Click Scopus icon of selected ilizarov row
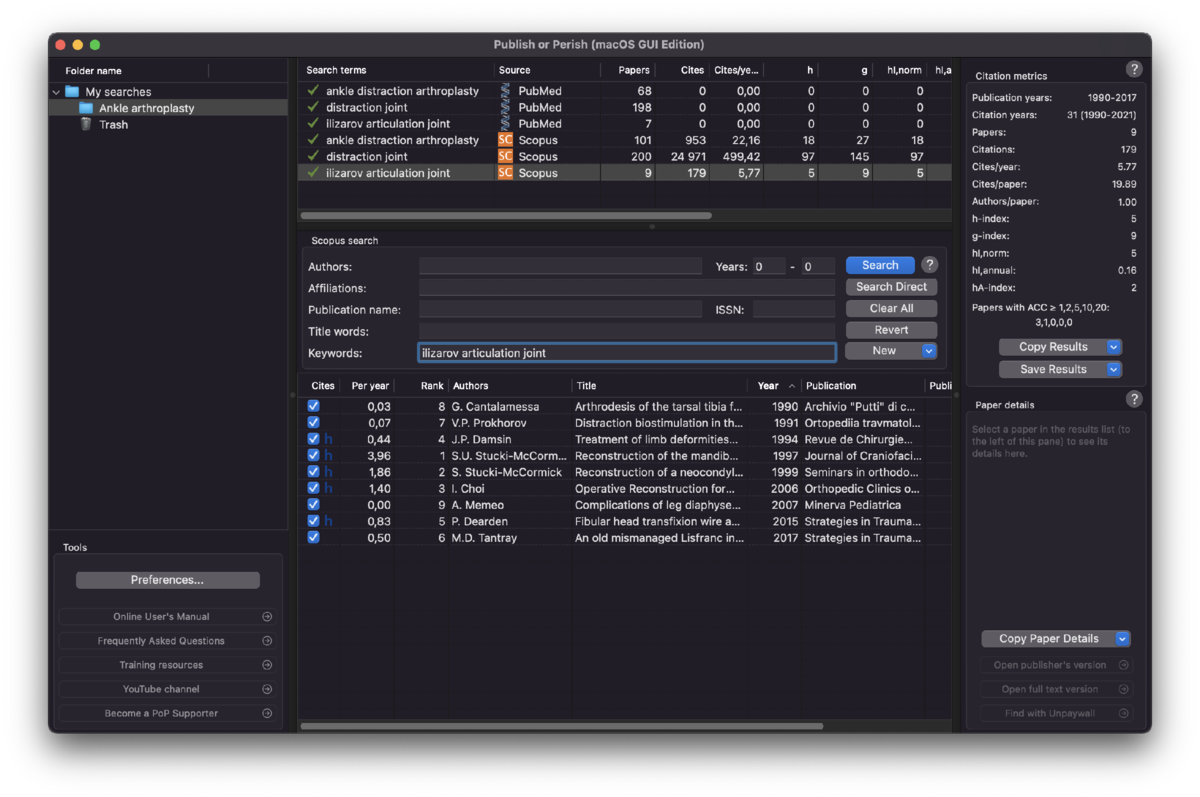 505,173
